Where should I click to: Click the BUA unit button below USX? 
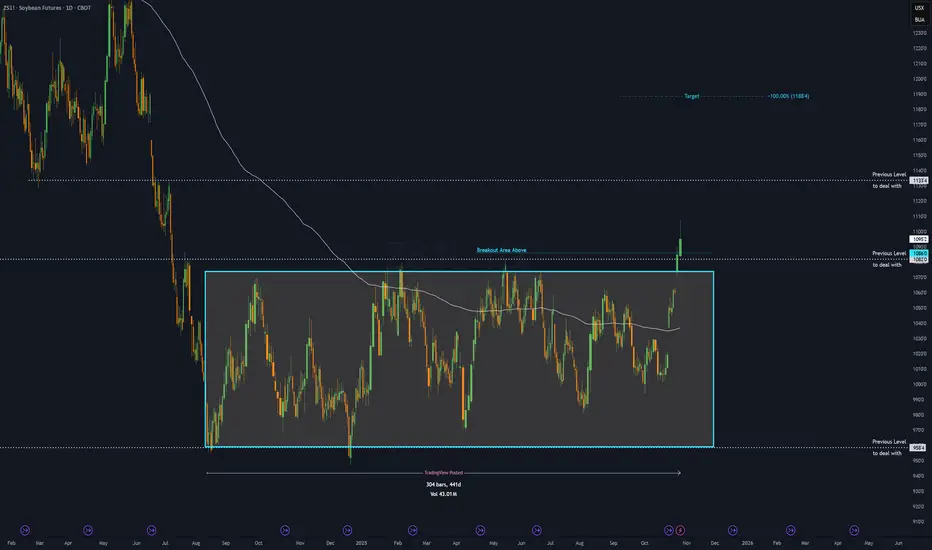tap(920, 20)
